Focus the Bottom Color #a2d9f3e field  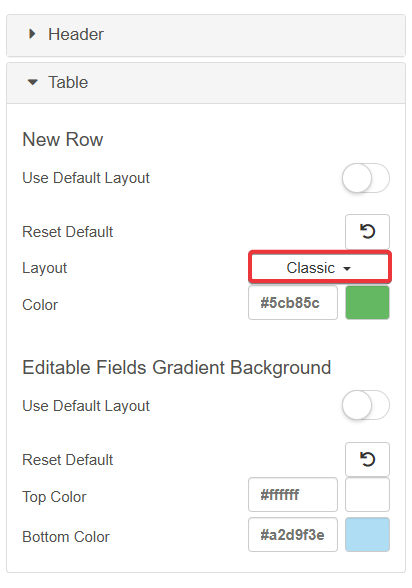(293, 535)
